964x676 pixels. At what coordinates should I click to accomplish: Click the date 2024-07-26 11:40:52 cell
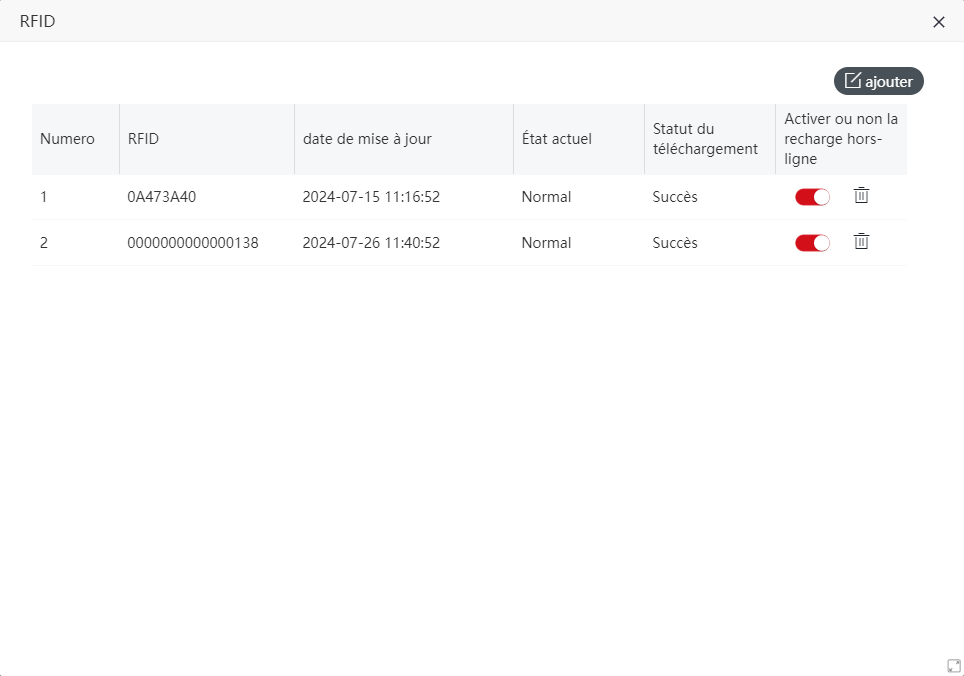click(371, 243)
